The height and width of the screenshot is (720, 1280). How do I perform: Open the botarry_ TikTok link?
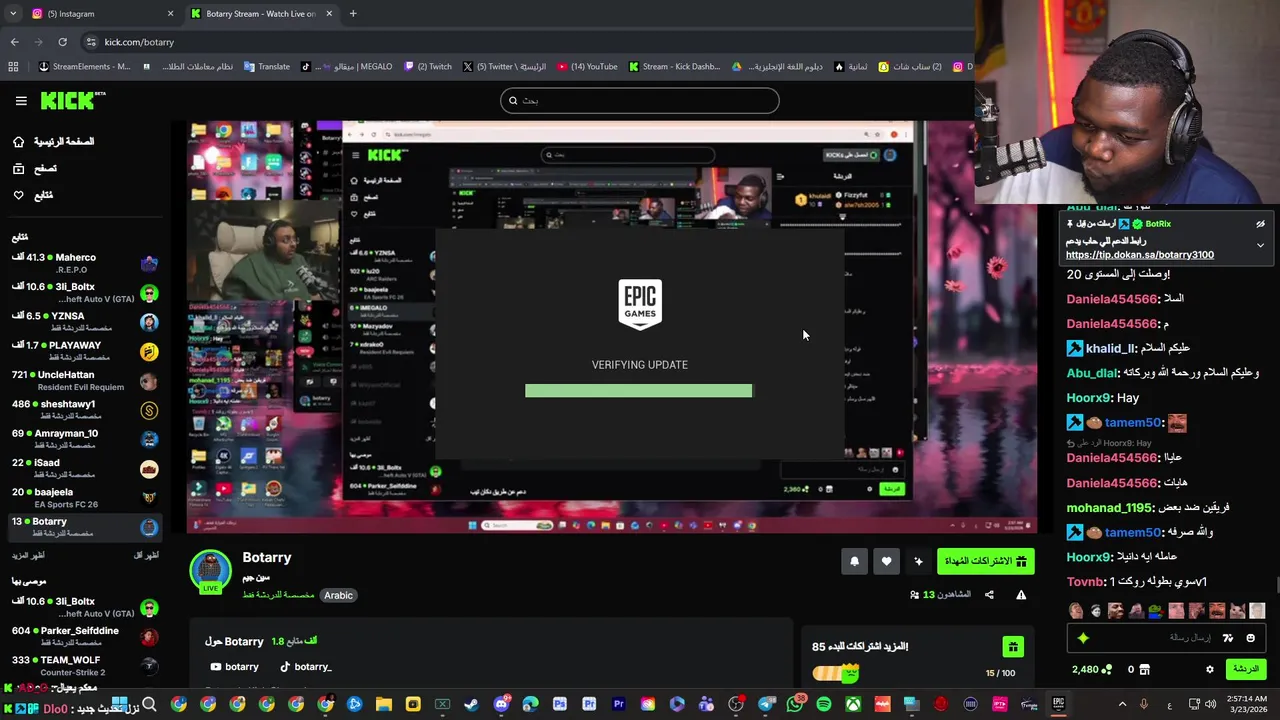pos(306,667)
